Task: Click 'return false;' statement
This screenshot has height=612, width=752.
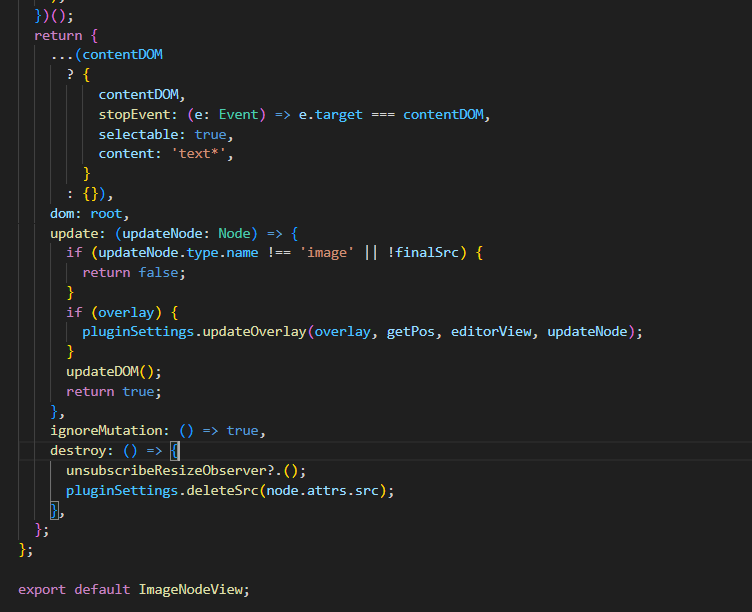Action: pos(134,273)
